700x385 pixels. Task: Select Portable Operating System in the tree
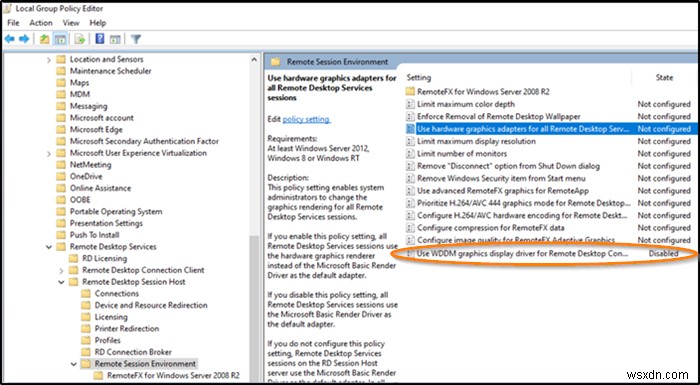click(116, 212)
